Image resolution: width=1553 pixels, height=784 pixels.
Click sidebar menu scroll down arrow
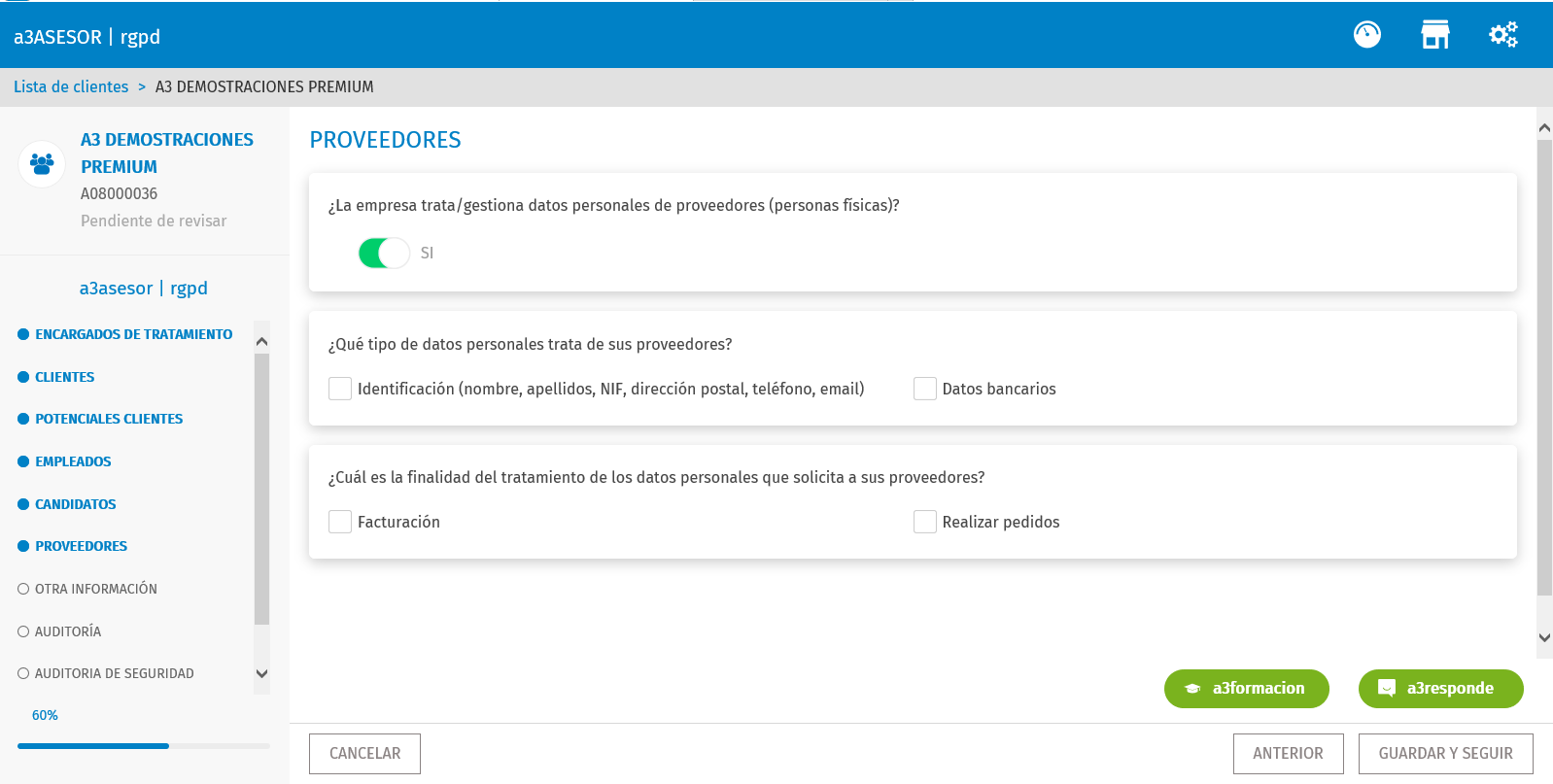261,673
